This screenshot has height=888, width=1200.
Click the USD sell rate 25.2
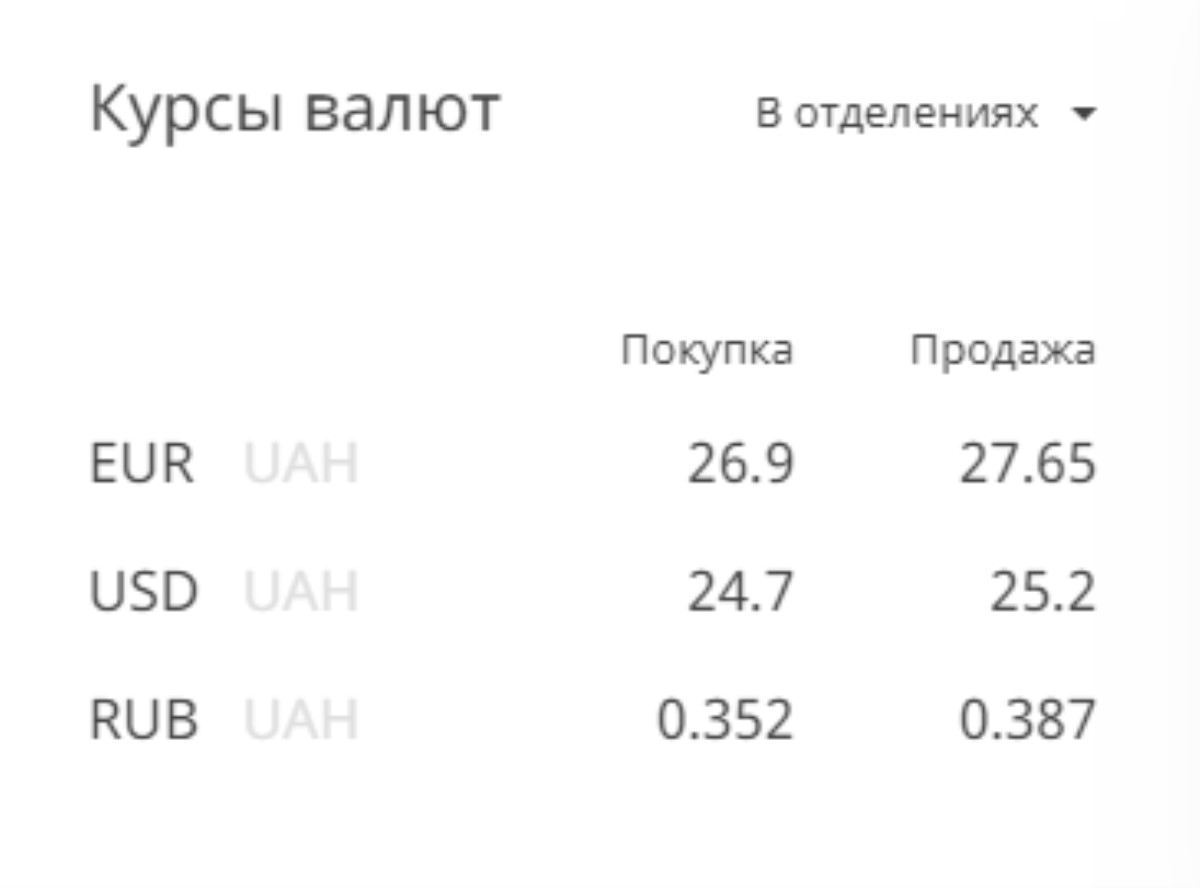click(x=1043, y=592)
